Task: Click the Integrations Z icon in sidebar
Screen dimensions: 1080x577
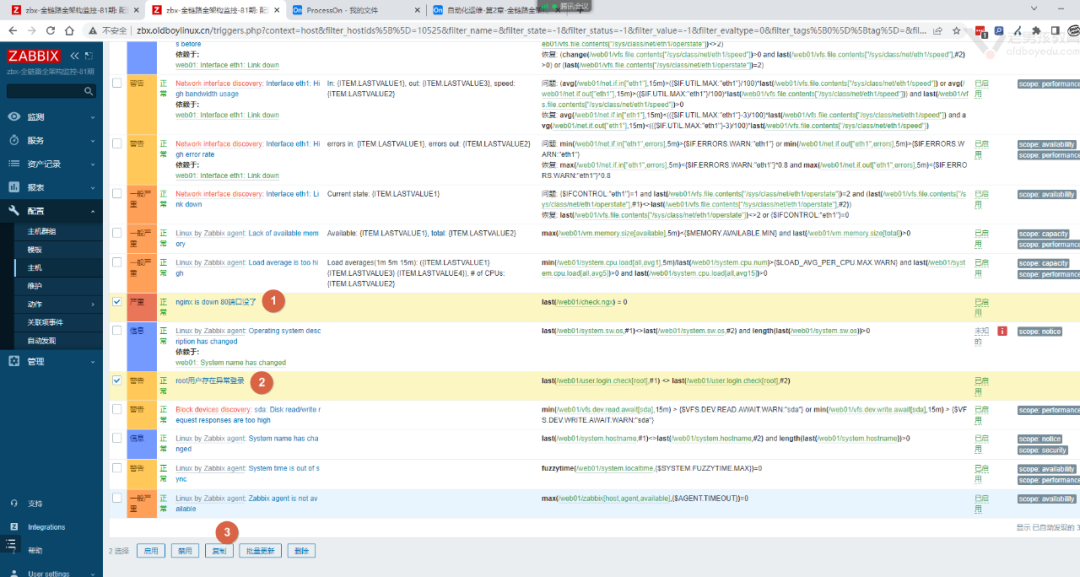Action: coord(14,527)
